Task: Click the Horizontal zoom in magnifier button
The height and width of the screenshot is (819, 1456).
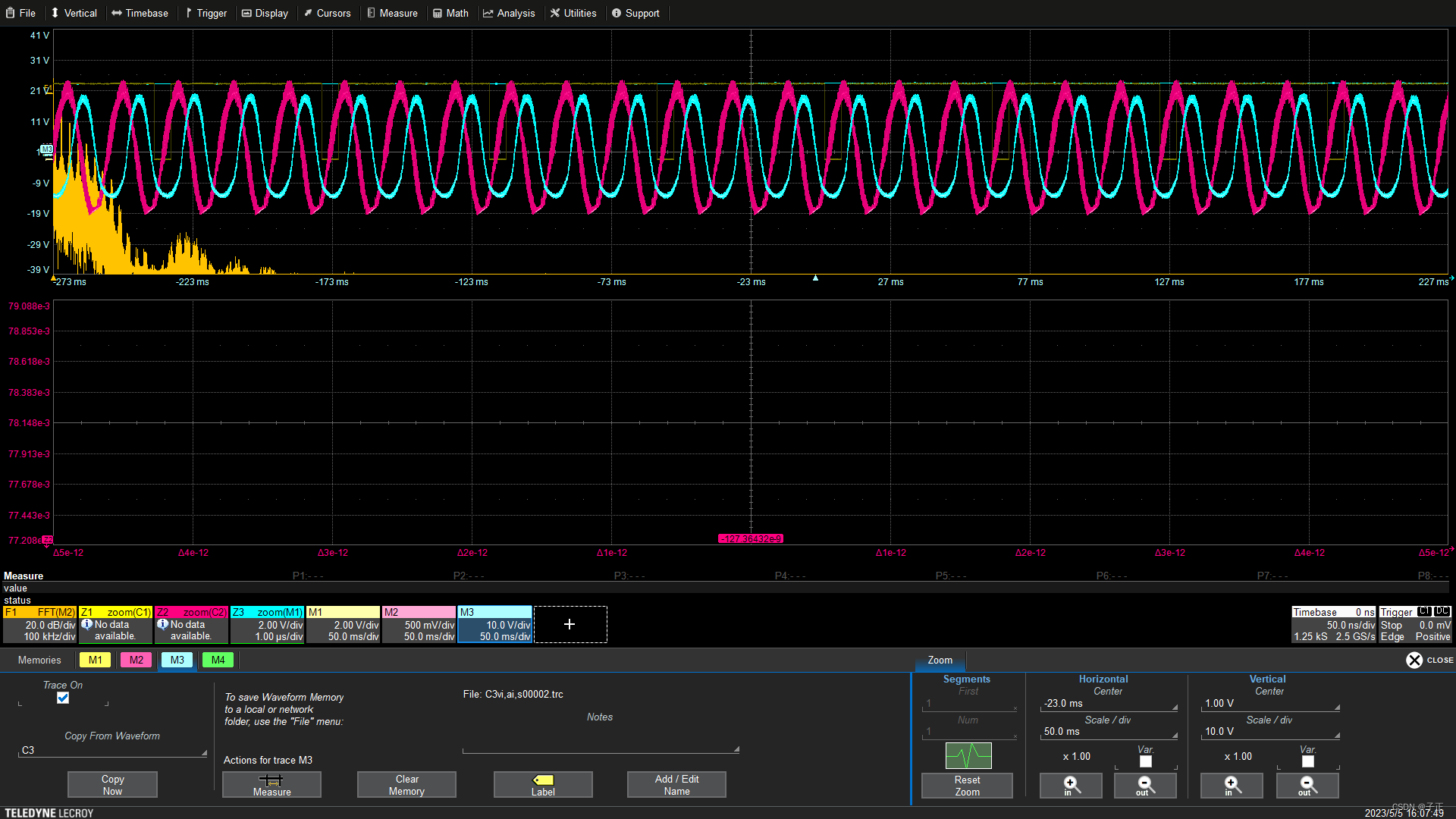Action: [x=1070, y=786]
